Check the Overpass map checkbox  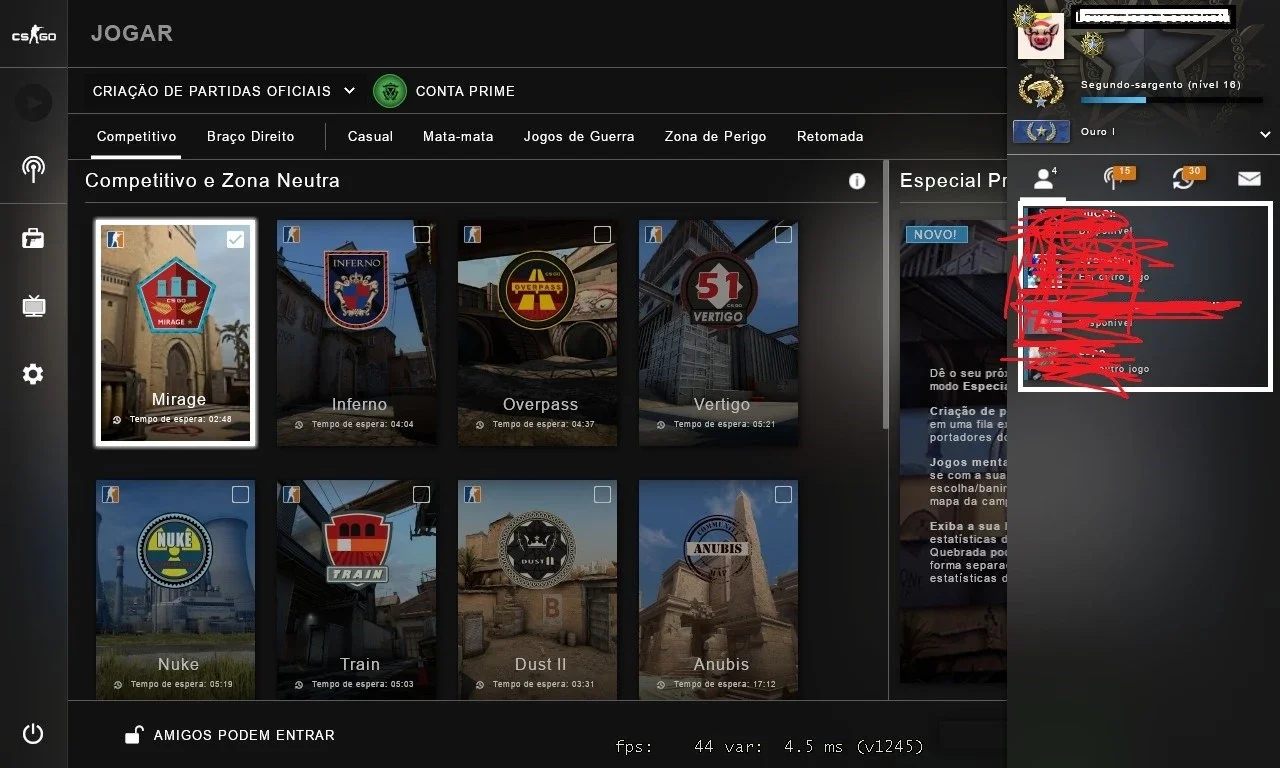(x=603, y=234)
